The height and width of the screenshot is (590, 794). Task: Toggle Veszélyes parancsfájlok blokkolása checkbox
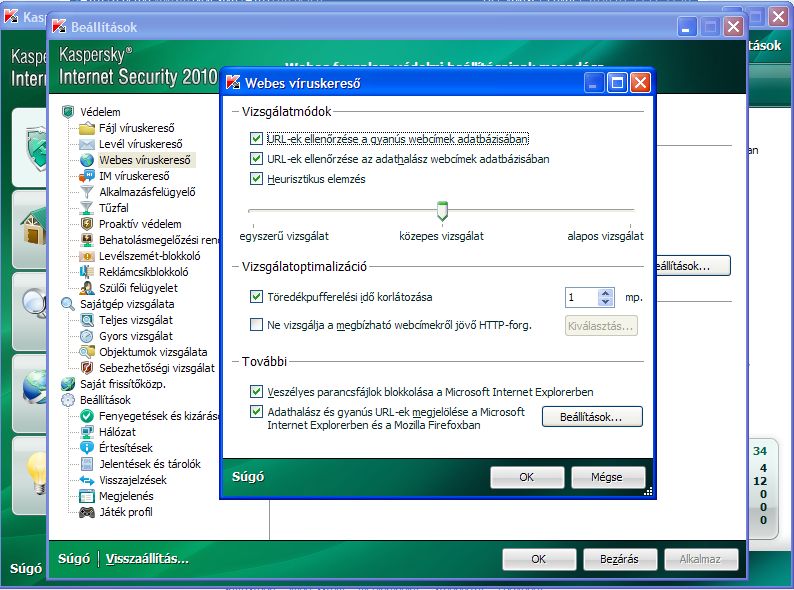point(256,391)
